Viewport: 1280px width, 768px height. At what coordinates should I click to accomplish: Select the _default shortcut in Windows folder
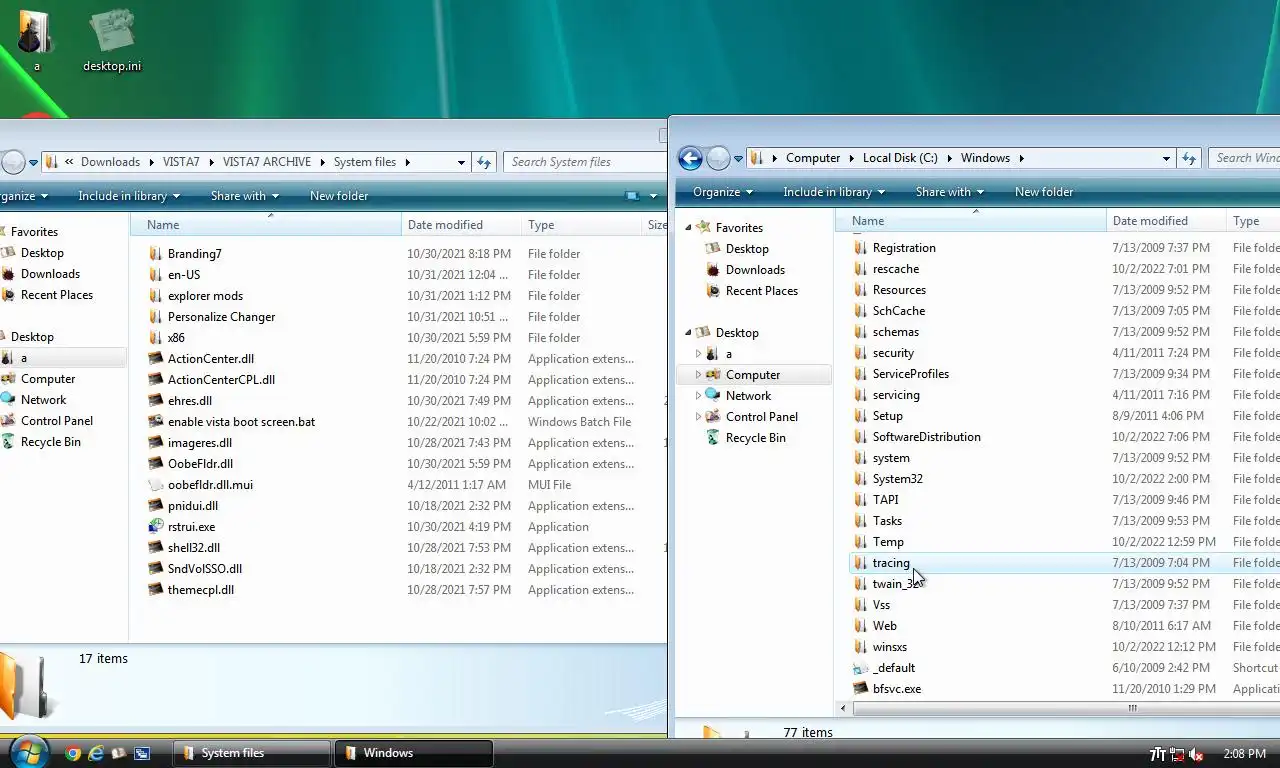point(893,668)
